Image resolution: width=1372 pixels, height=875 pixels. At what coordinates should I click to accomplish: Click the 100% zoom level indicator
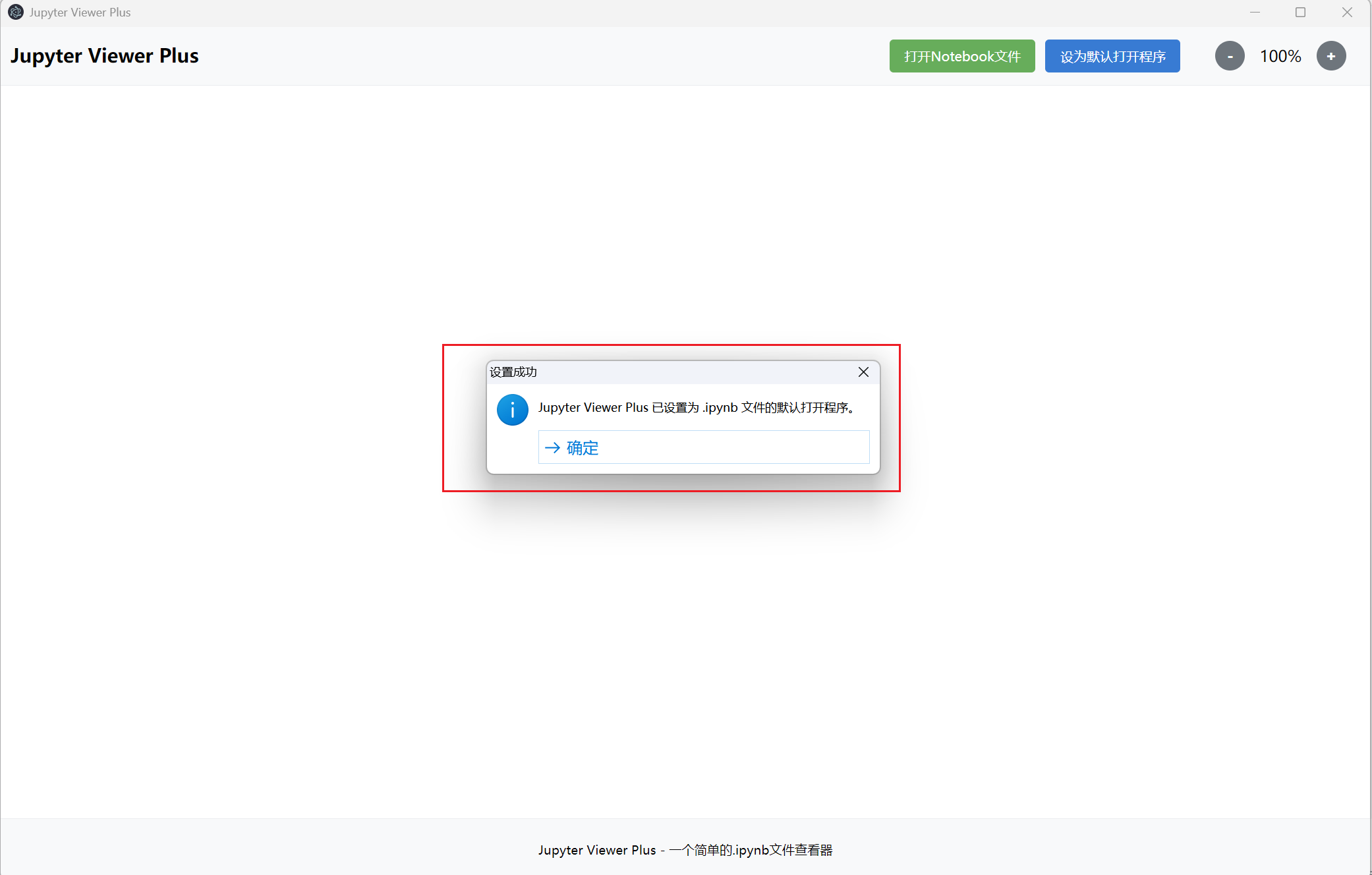[1280, 56]
